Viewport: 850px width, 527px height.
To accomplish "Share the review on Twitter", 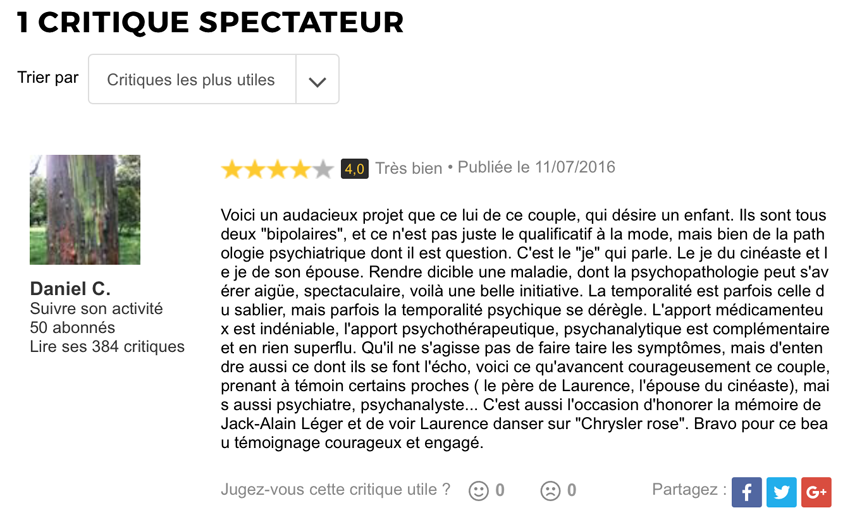I will coord(781,492).
